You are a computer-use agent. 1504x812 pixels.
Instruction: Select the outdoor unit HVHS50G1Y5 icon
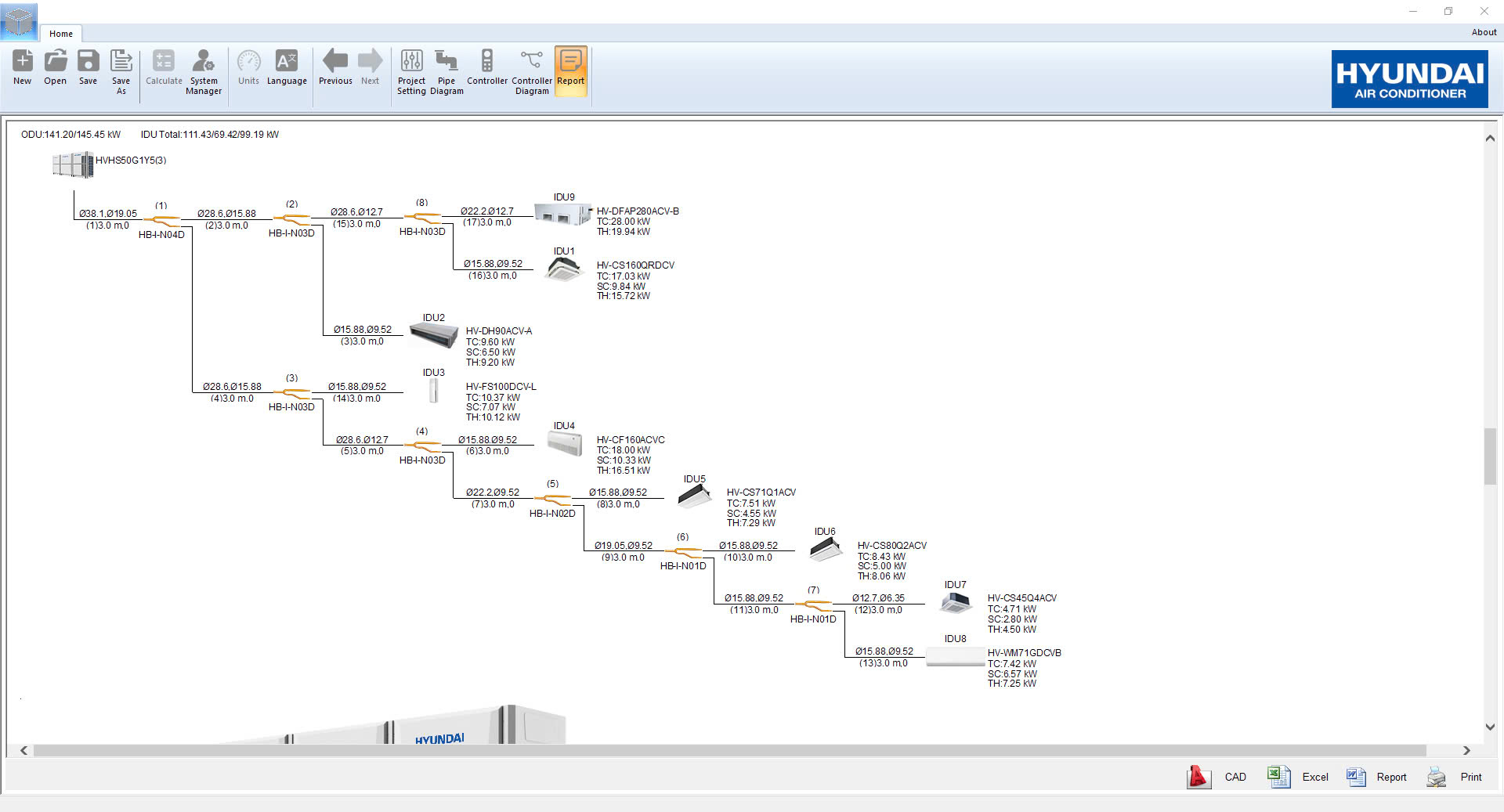[72, 164]
